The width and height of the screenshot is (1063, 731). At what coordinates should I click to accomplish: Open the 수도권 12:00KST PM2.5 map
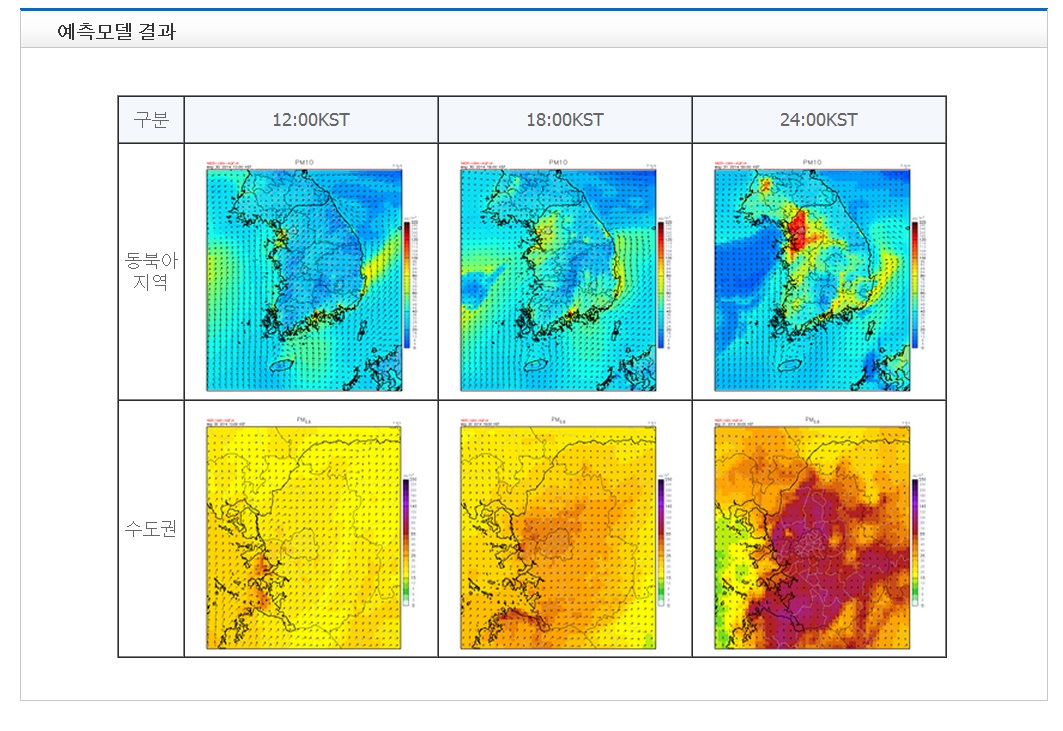(x=303, y=537)
